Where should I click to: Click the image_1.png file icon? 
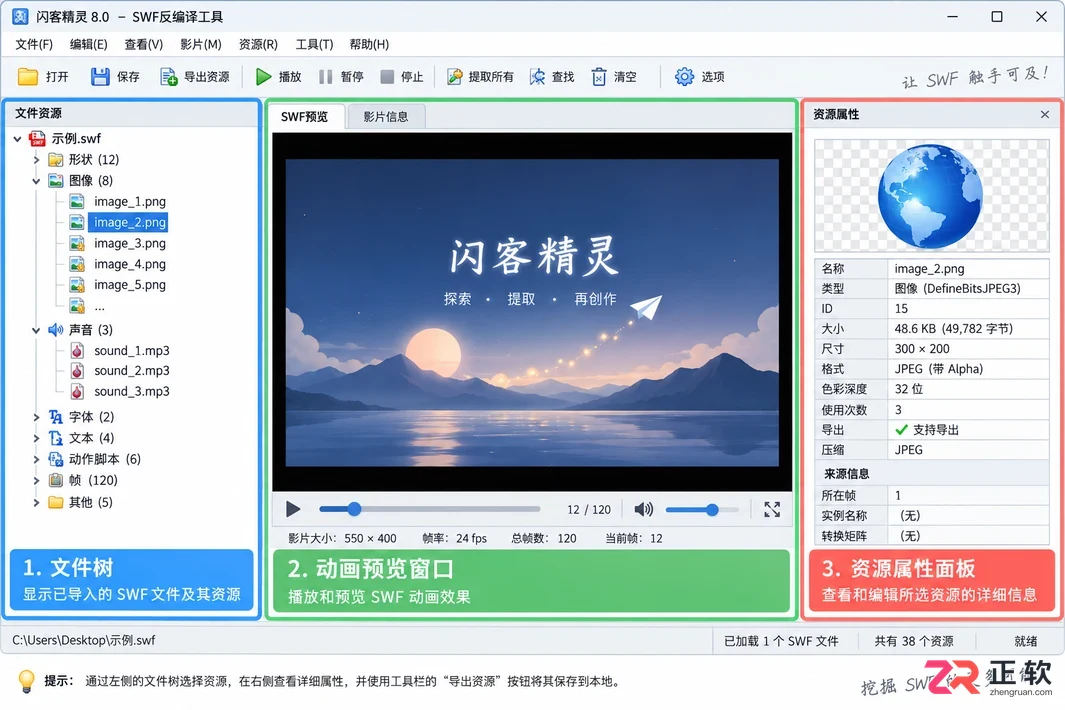coord(77,202)
